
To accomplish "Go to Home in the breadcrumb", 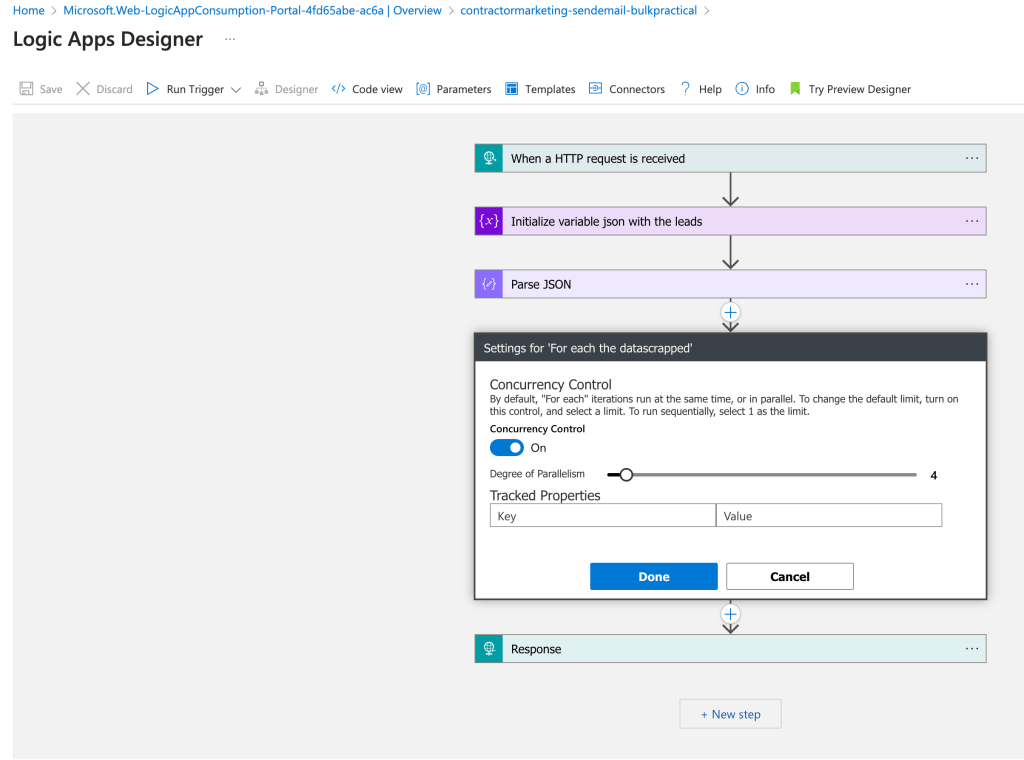I will (x=29, y=10).
